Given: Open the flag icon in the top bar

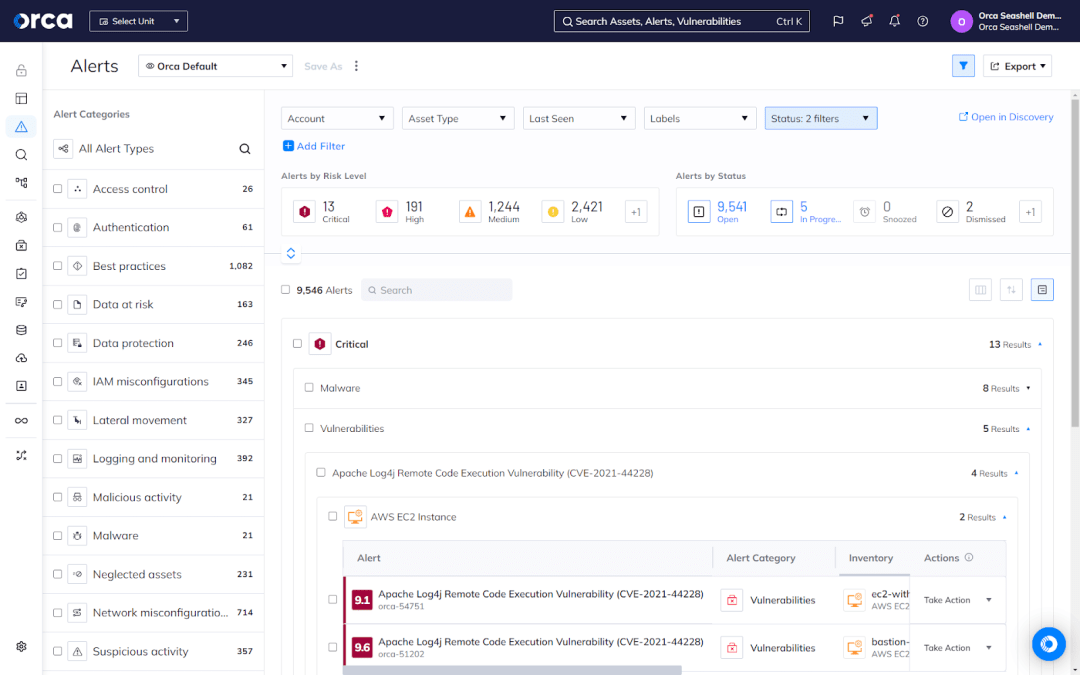Looking at the screenshot, I should [838, 21].
